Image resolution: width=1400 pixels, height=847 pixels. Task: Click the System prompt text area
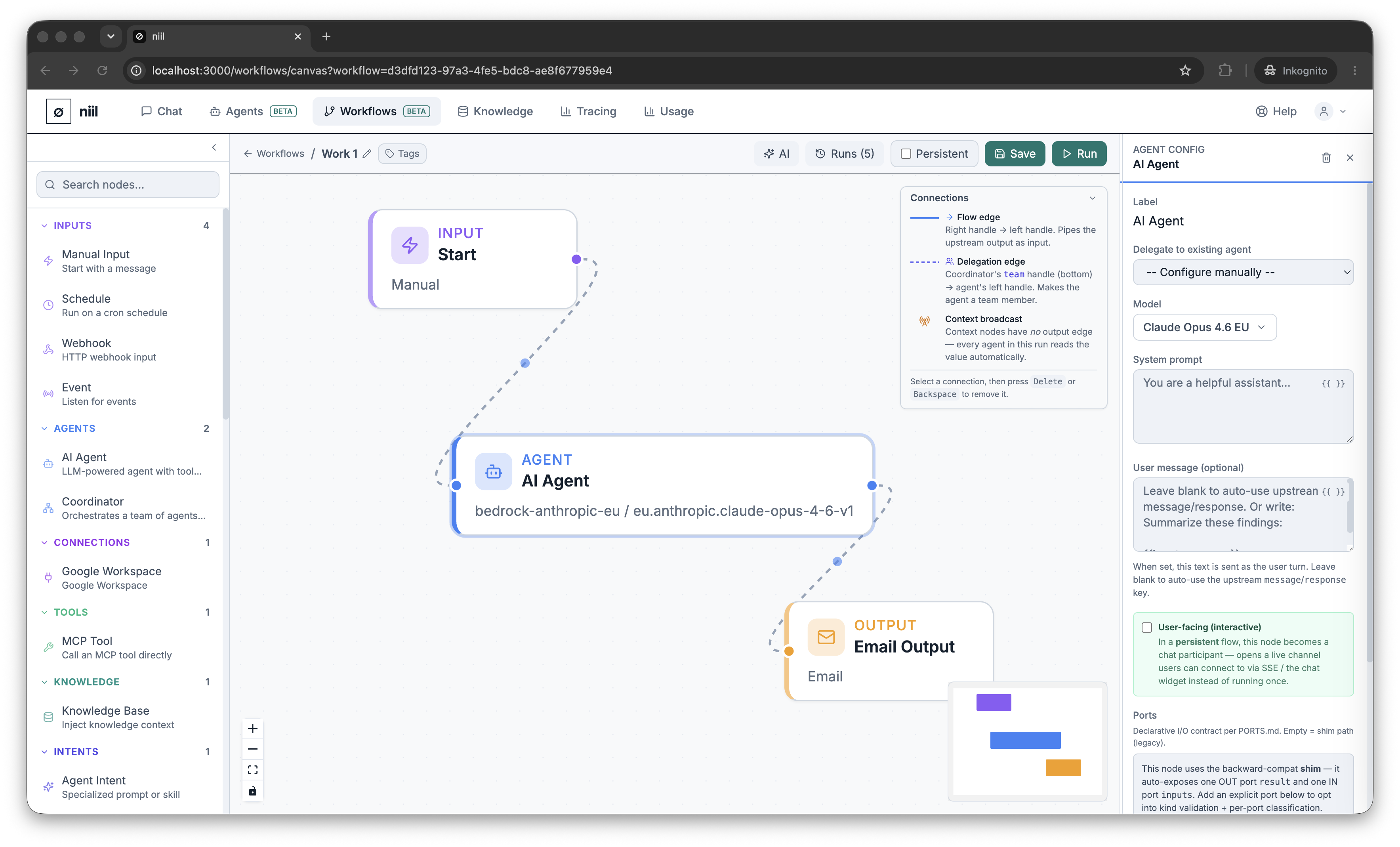pyautogui.click(x=1243, y=406)
